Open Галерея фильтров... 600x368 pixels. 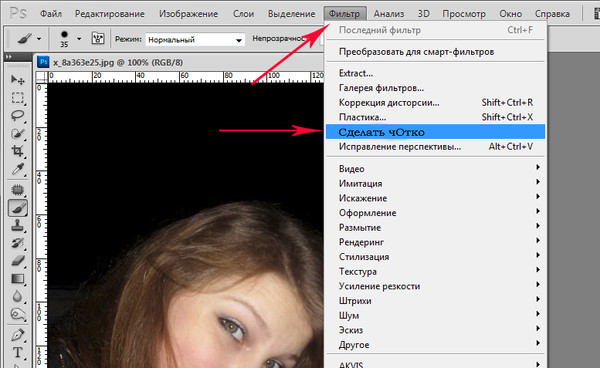click(x=435, y=88)
